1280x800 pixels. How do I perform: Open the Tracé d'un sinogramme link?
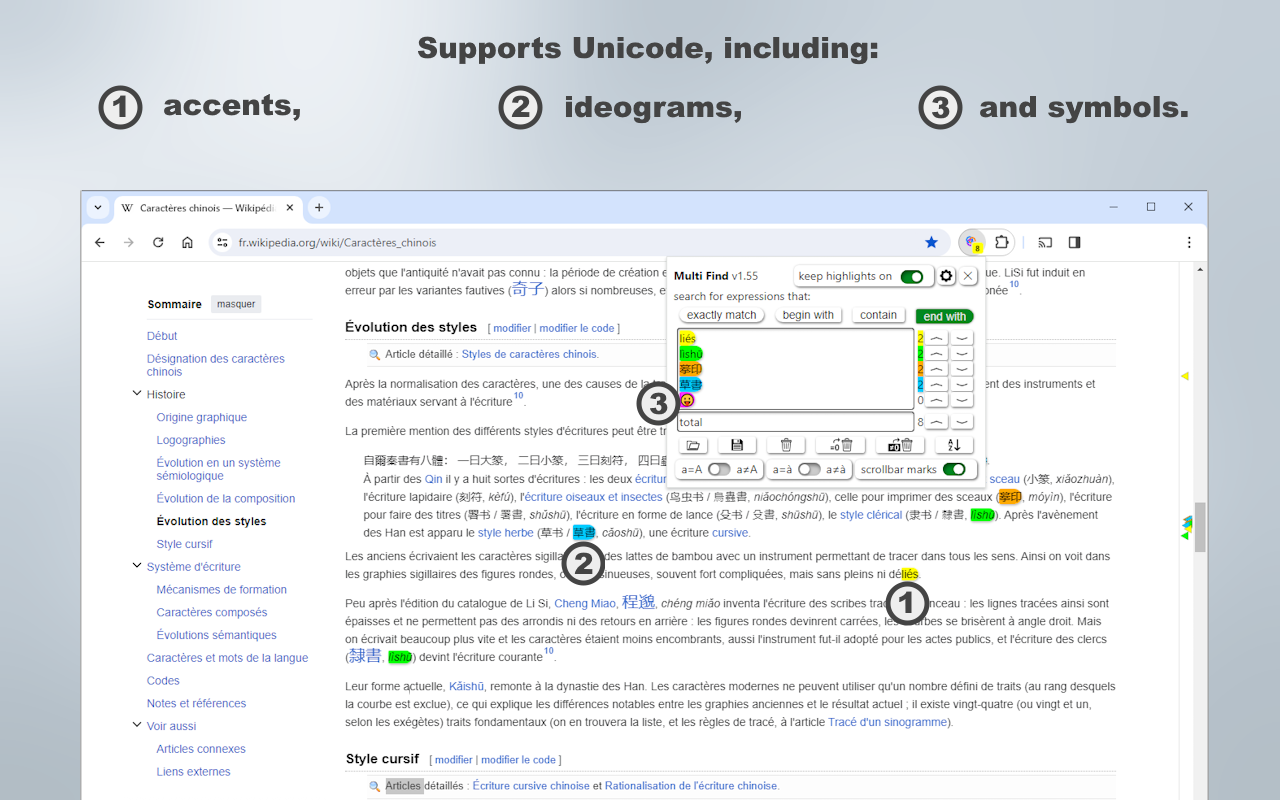[x=889, y=722]
